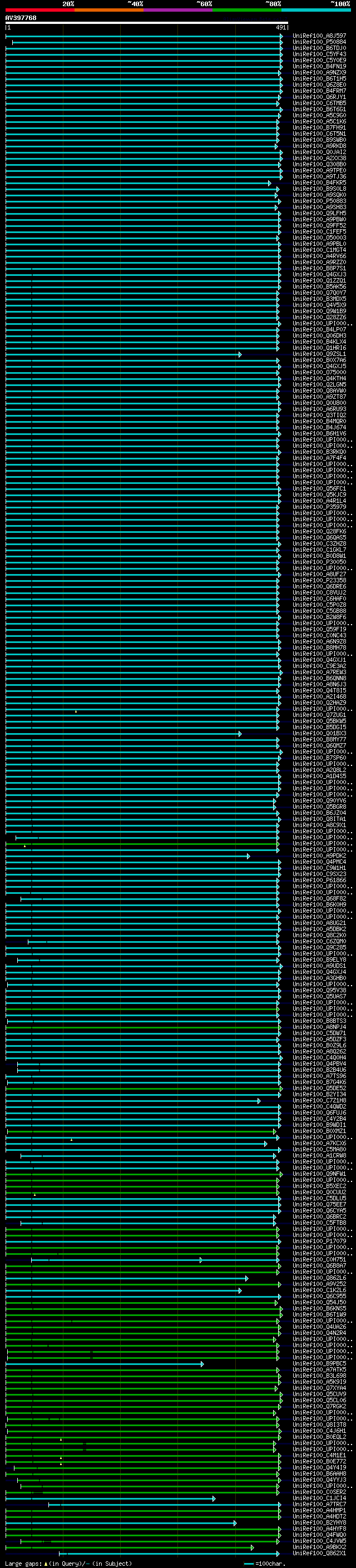Viewport: 356px width, 1568px height.
Task: Click hit label UniRef100_P50883
Action: pyautogui.click(x=319, y=201)
